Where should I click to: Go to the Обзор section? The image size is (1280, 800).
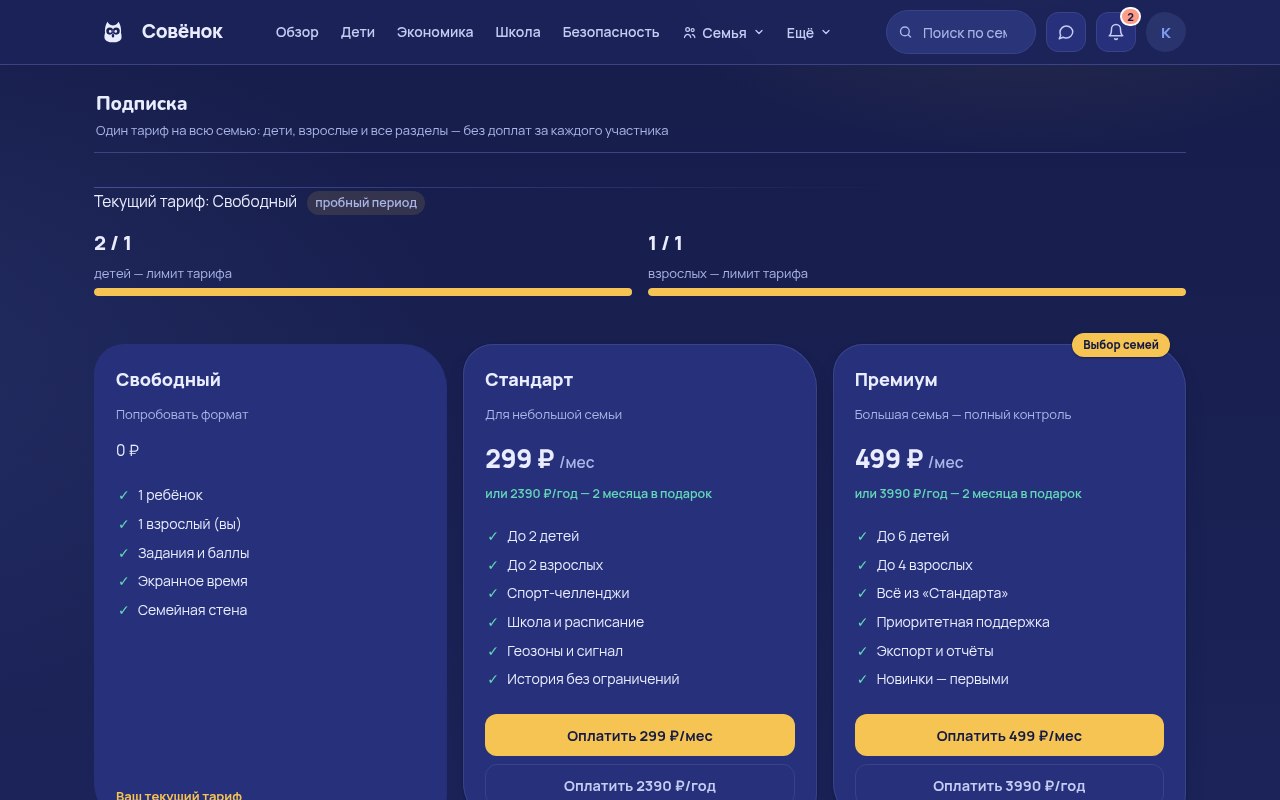coord(297,32)
